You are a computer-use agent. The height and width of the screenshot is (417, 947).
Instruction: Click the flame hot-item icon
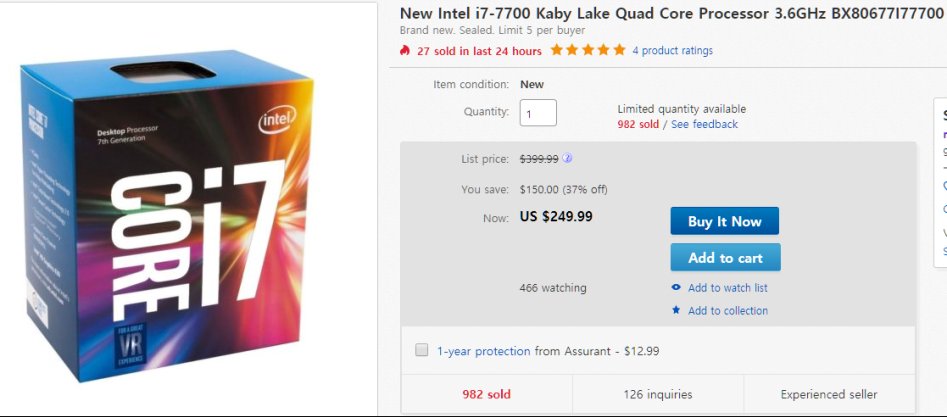point(406,50)
